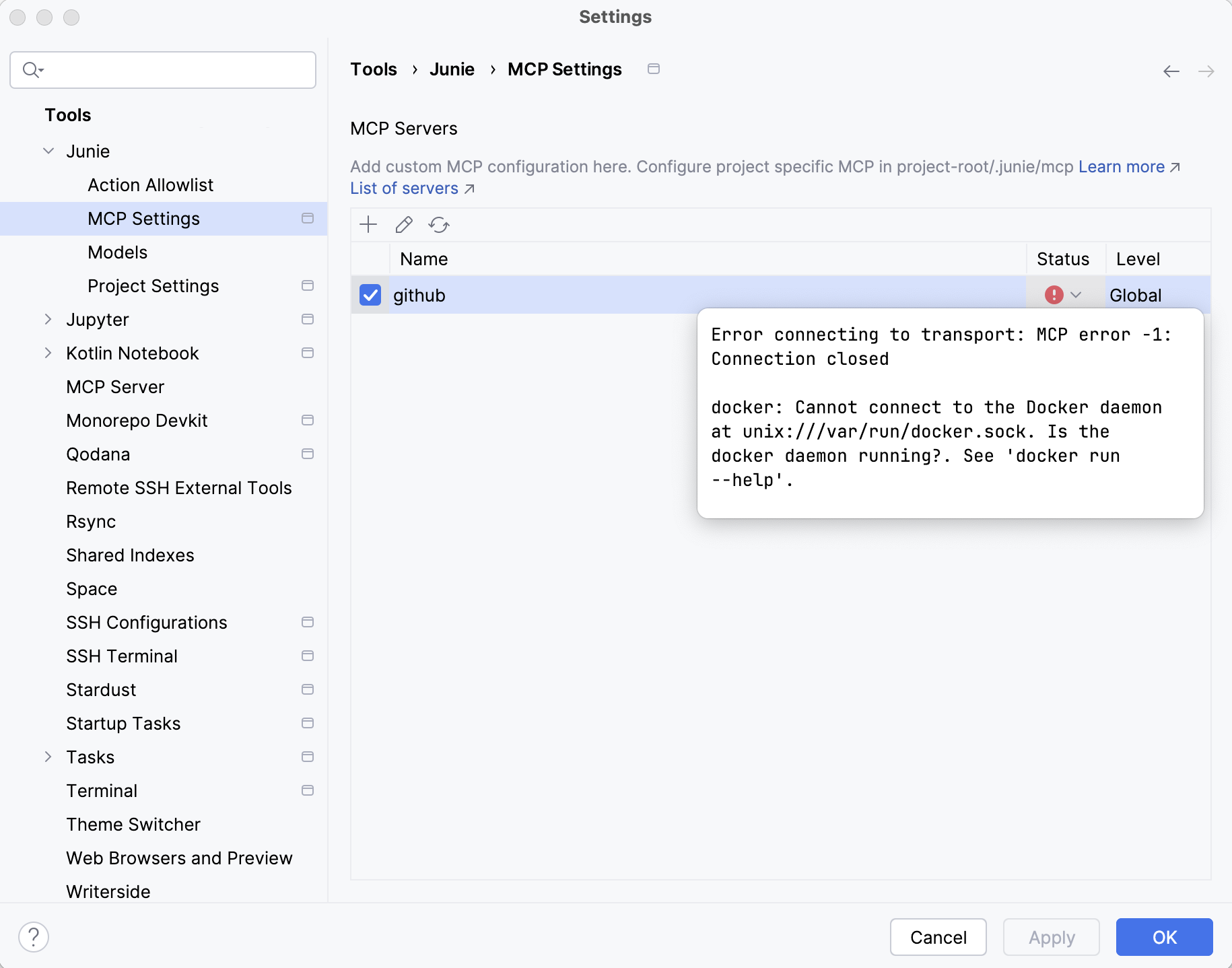The width and height of the screenshot is (1232, 968).
Task: Select MCP Settings in the sidebar
Action: [x=143, y=218]
